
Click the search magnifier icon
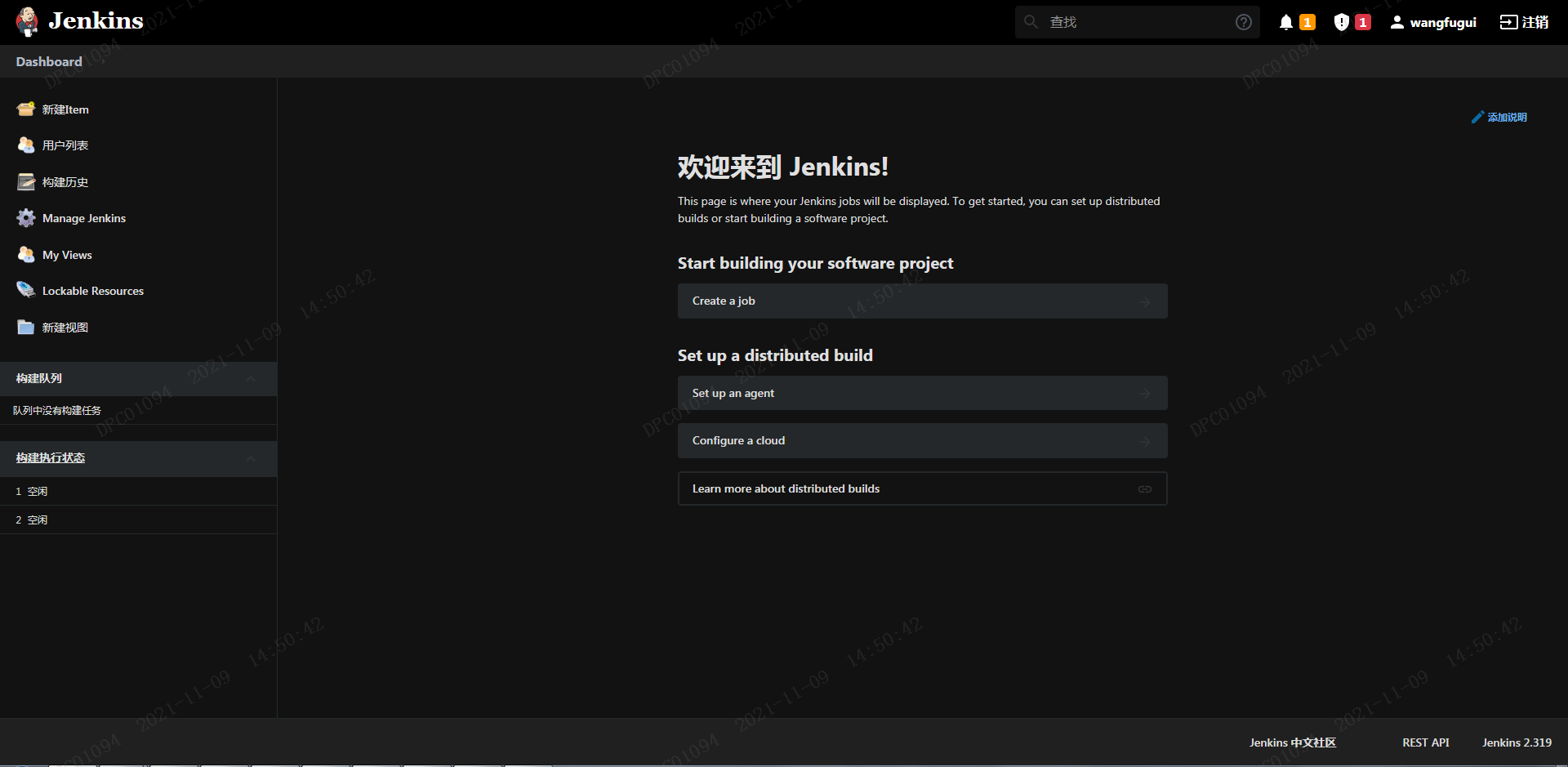1031,22
